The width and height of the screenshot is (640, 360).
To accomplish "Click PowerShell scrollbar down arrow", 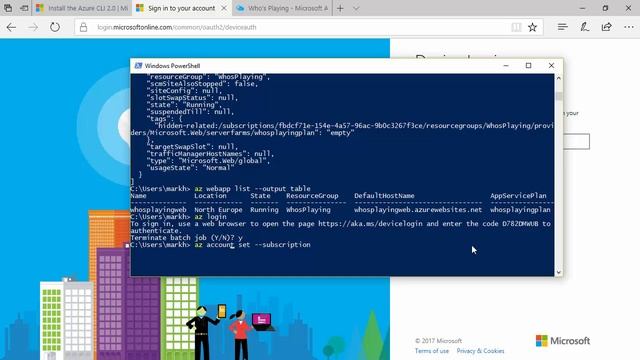I will pyautogui.click(x=559, y=272).
